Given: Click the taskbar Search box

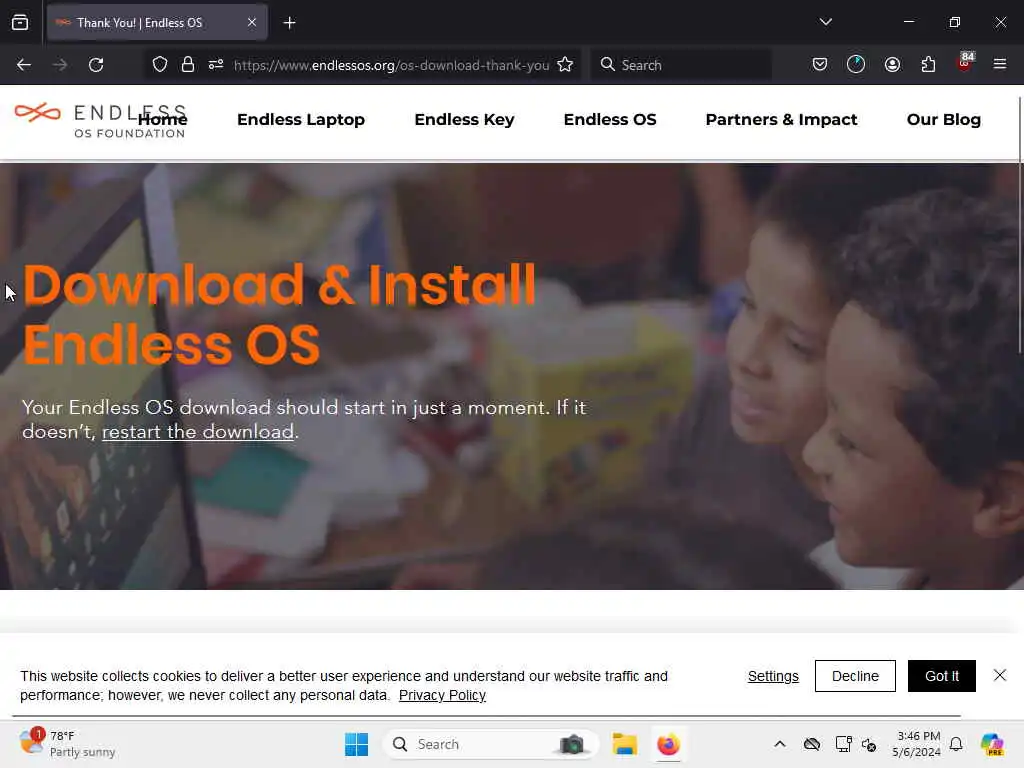Looking at the screenshot, I should (x=490, y=744).
